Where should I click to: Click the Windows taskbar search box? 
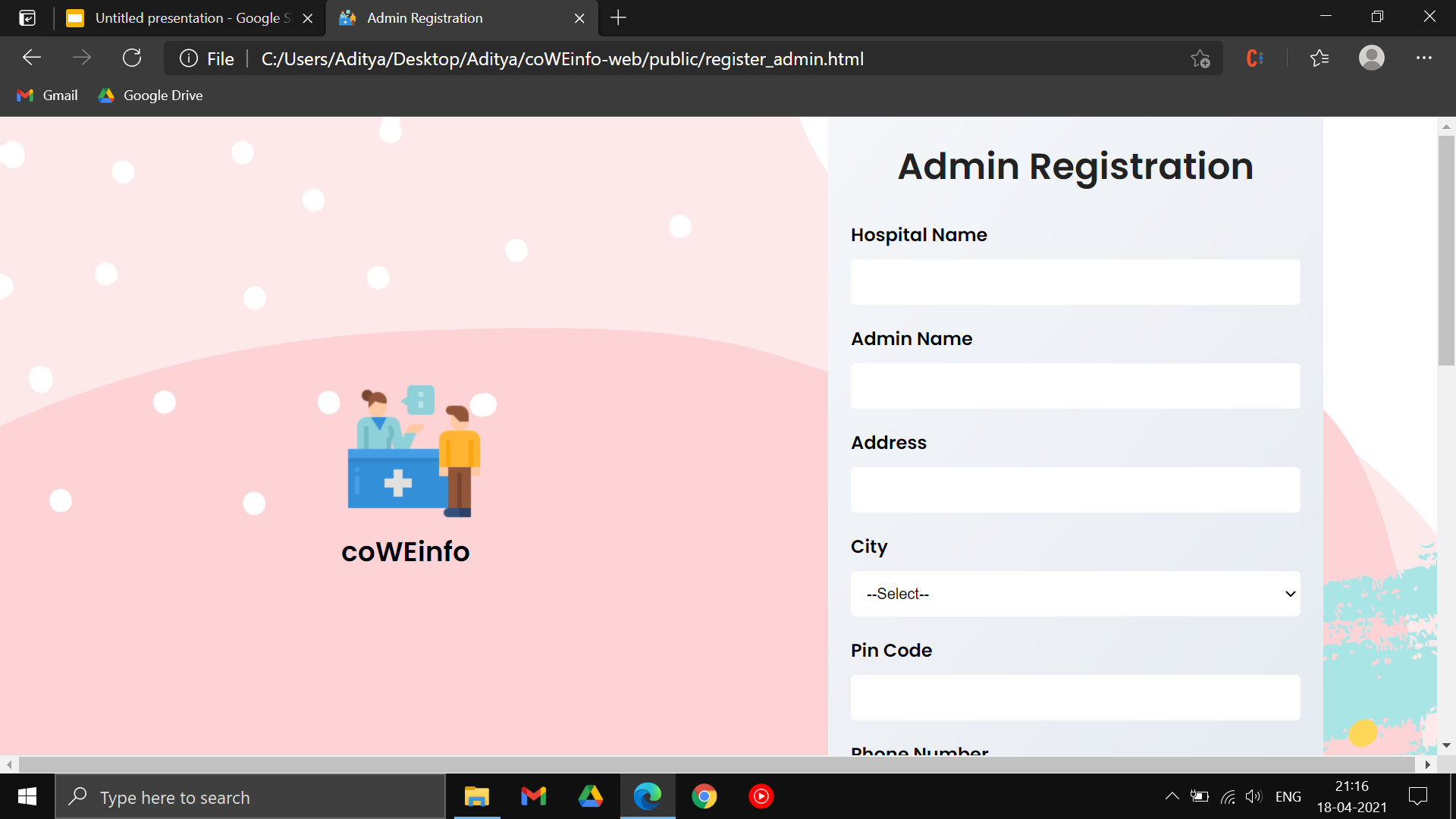pyautogui.click(x=250, y=797)
